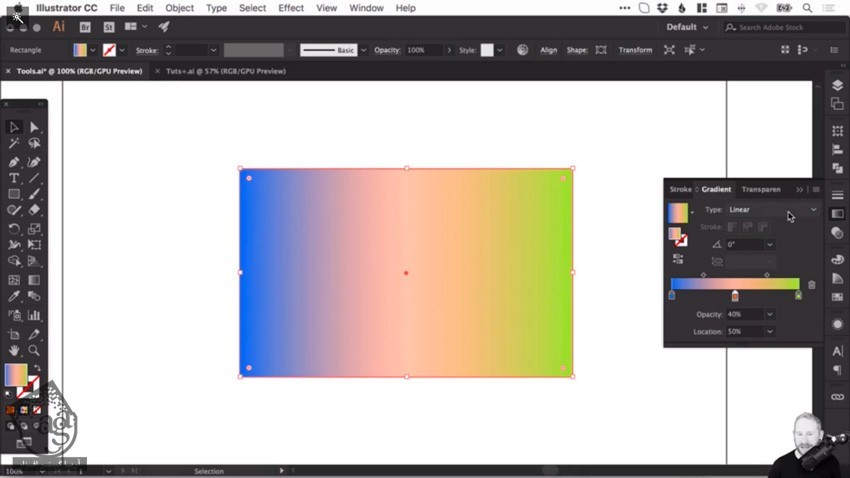This screenshot has height=478, width=850.
Task: Select the Blend tool
Action: click(x=34, y=296)
